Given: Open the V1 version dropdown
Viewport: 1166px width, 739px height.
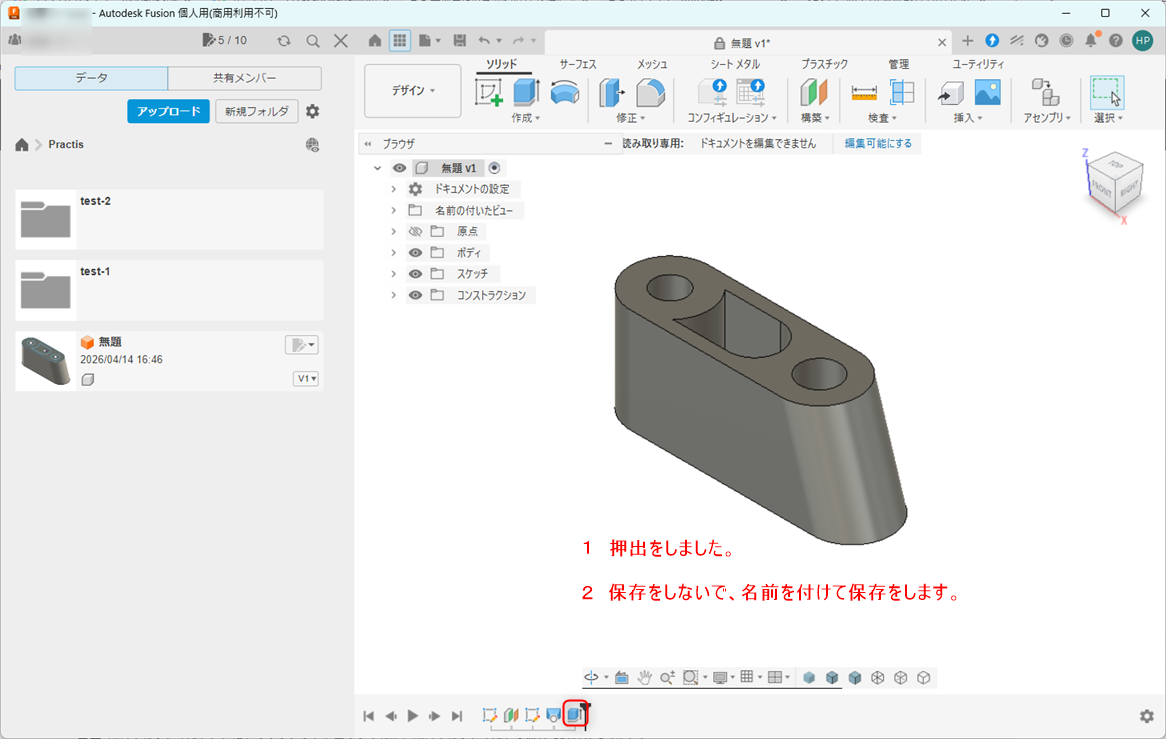Looking at the screenshot, I should coord(306,378).
